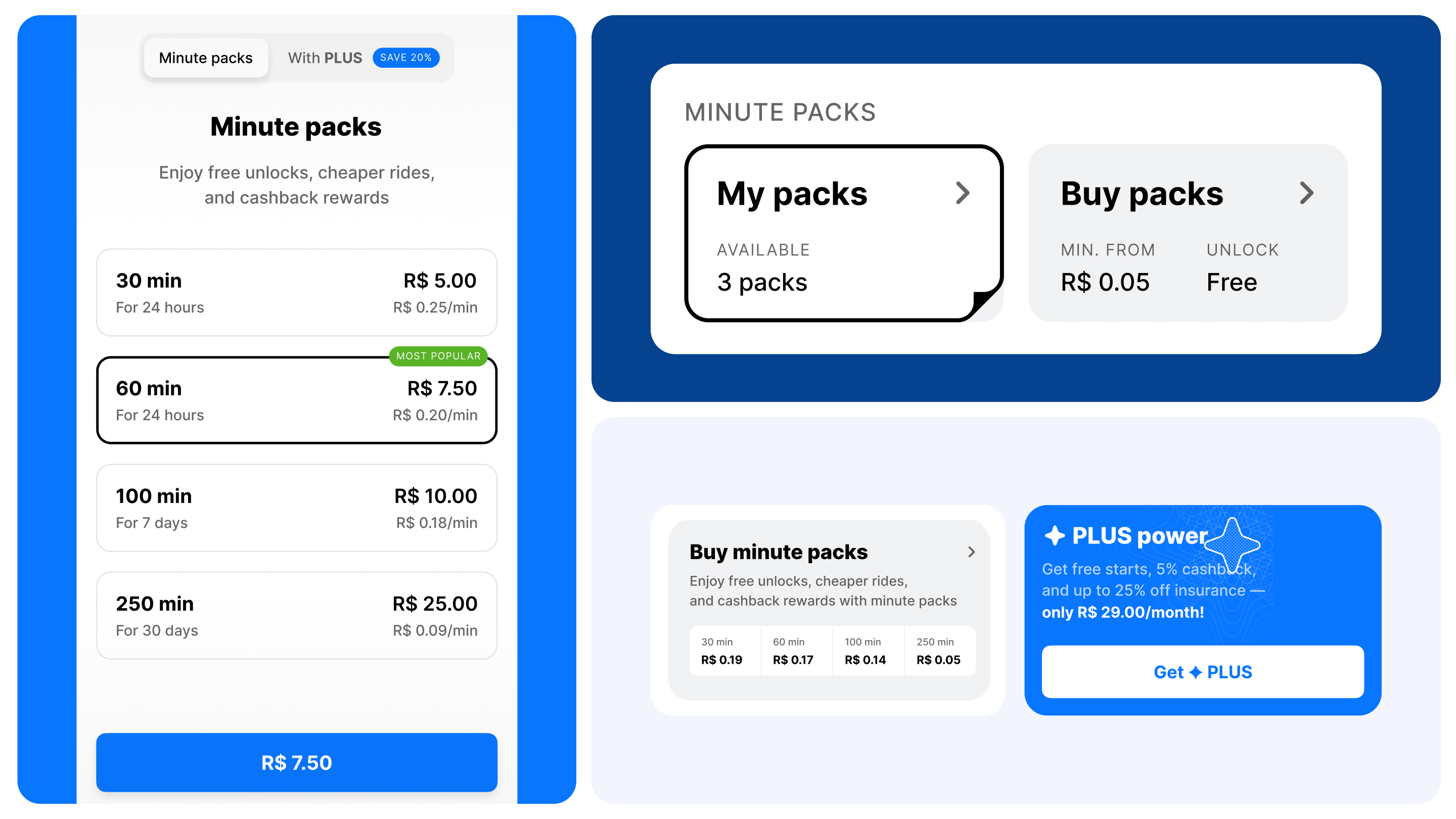Click the large outlined sparkle star graphic
The image size is (1456, 819).
tap(1232, 545)
